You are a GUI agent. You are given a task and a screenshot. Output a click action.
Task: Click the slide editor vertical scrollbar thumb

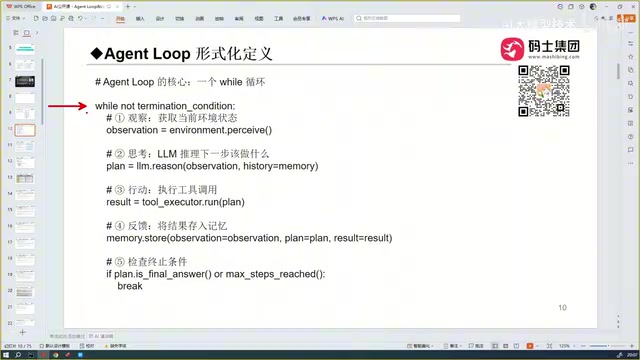(x=618, y=71)
